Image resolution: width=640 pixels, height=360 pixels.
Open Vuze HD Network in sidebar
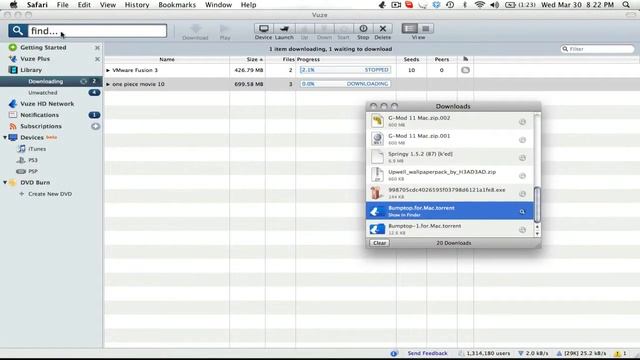pyautogui.click(x=47, y=104)
